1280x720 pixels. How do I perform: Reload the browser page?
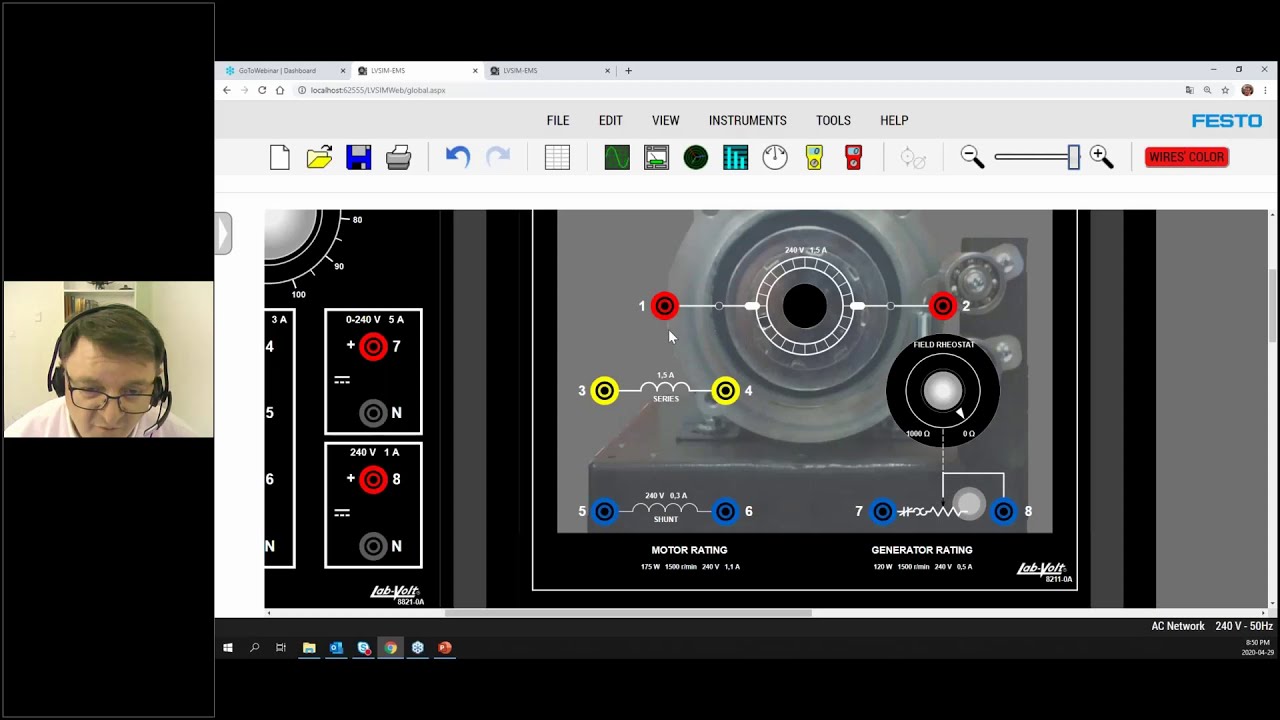[x=262, y=90]
